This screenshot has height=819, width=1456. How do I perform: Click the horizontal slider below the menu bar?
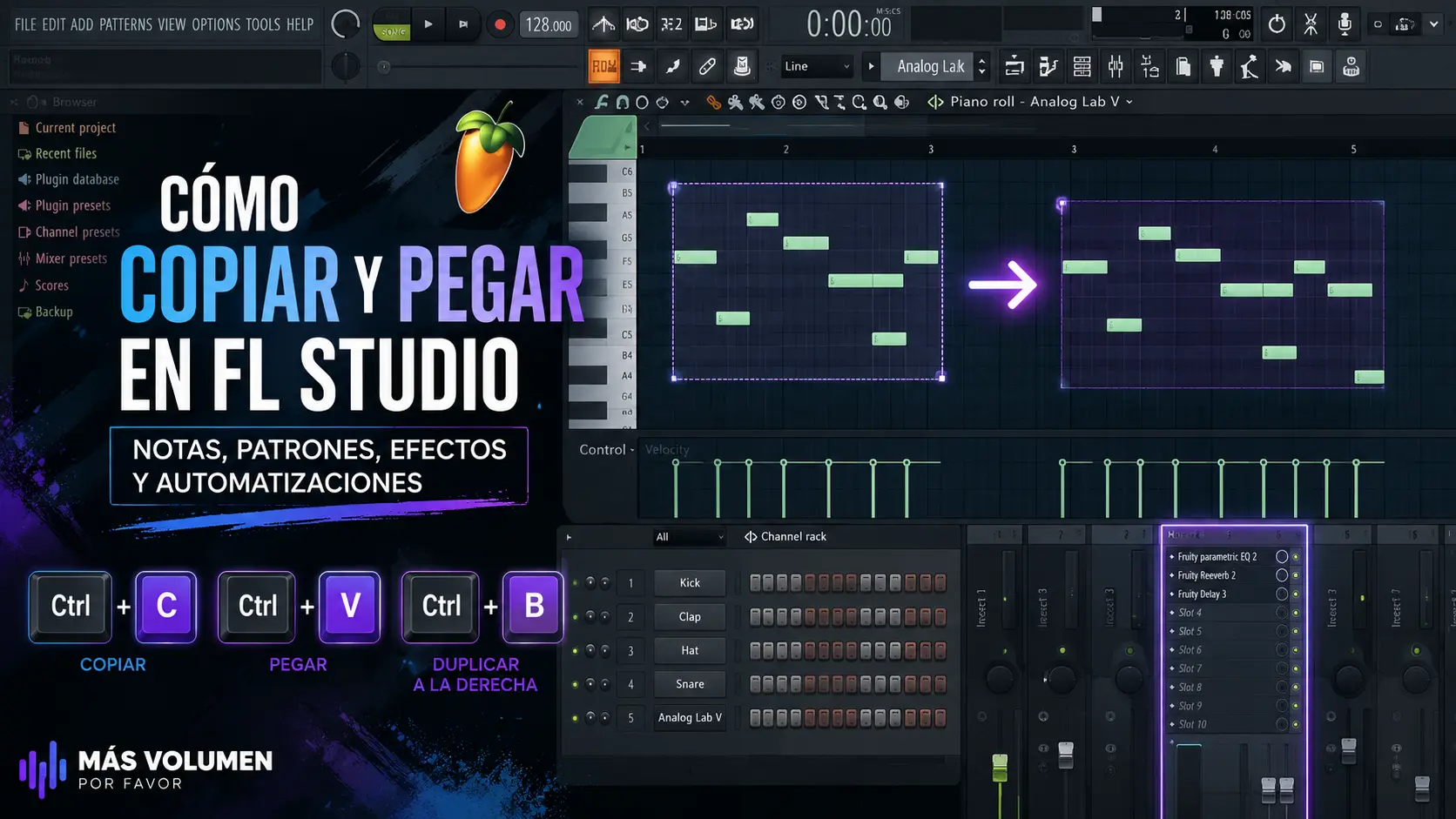477,67
